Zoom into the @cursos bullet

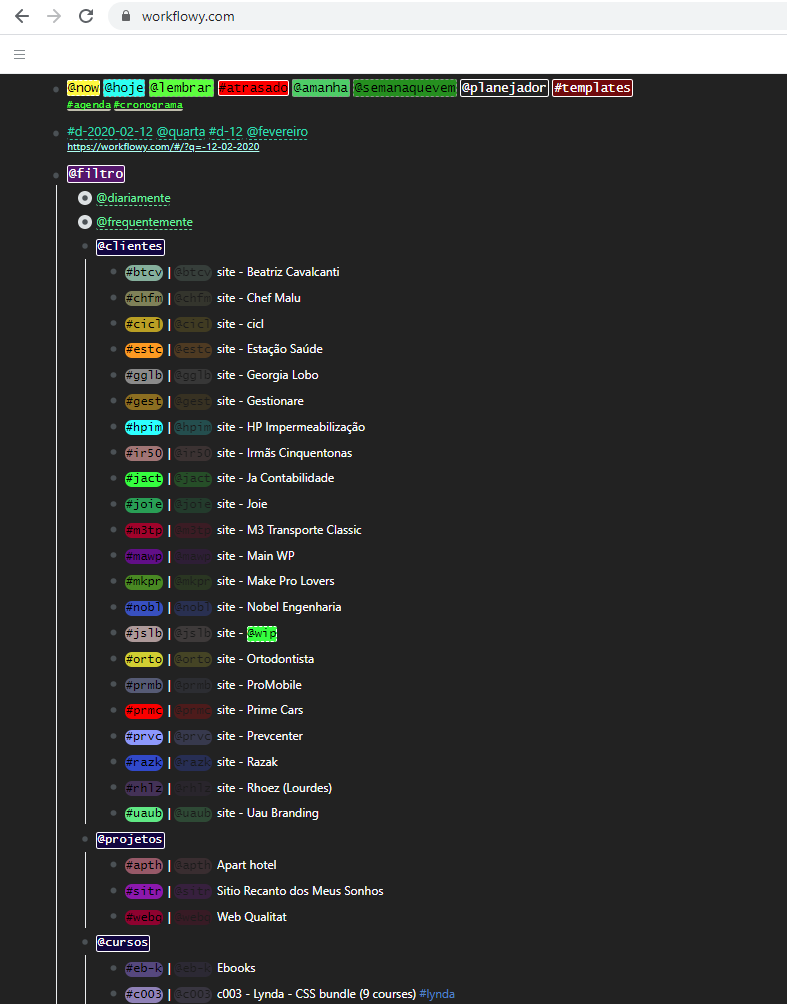tap(85, 942)
